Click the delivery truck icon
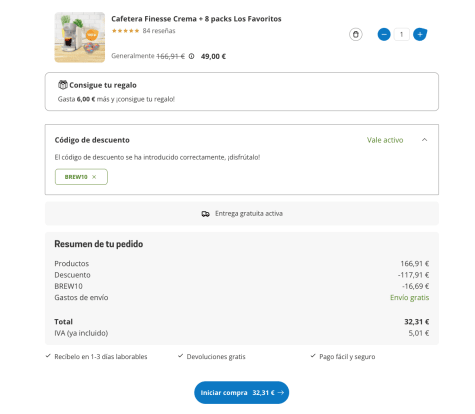 (205, 214)
